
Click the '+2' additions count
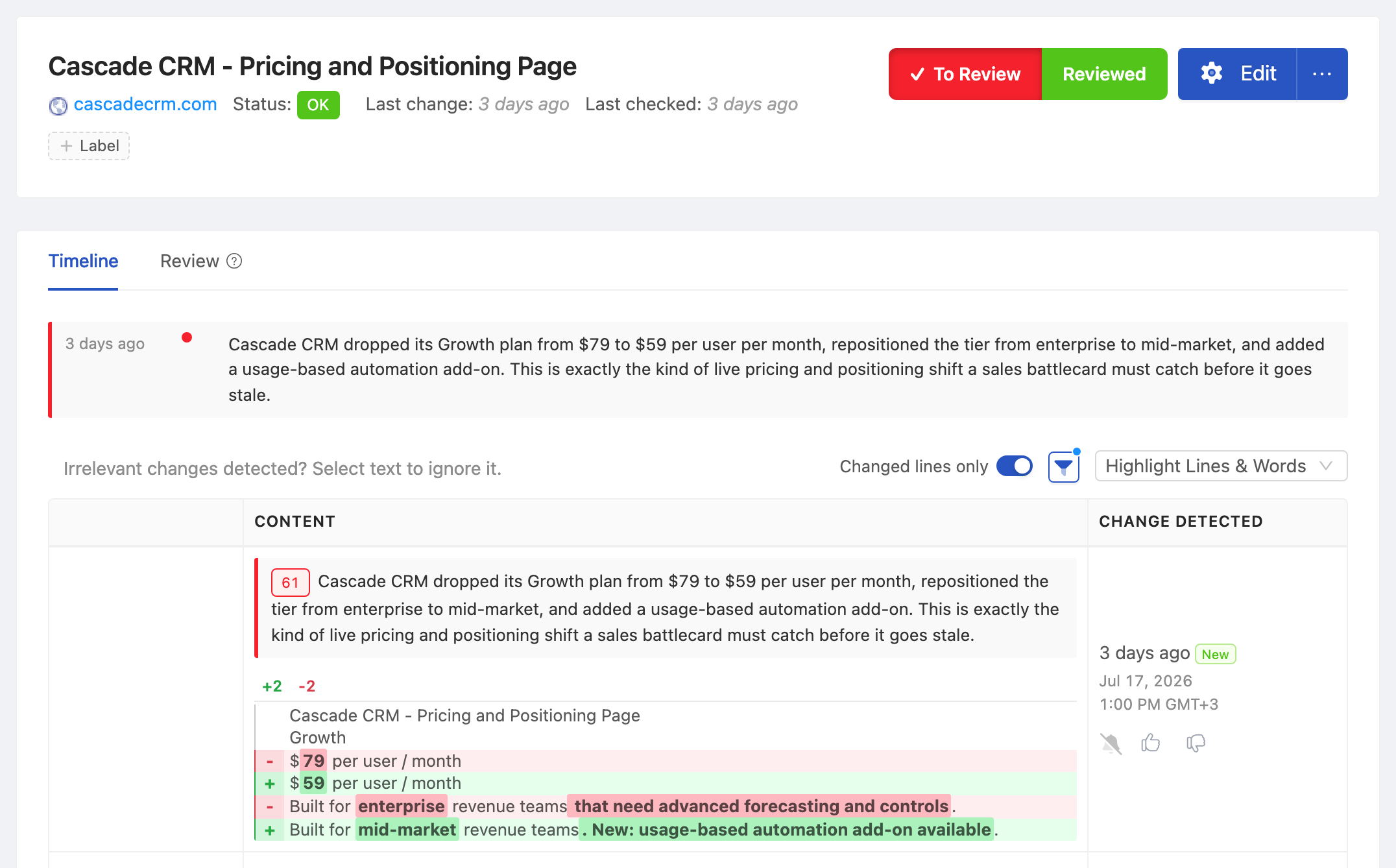tap(272, 686)
